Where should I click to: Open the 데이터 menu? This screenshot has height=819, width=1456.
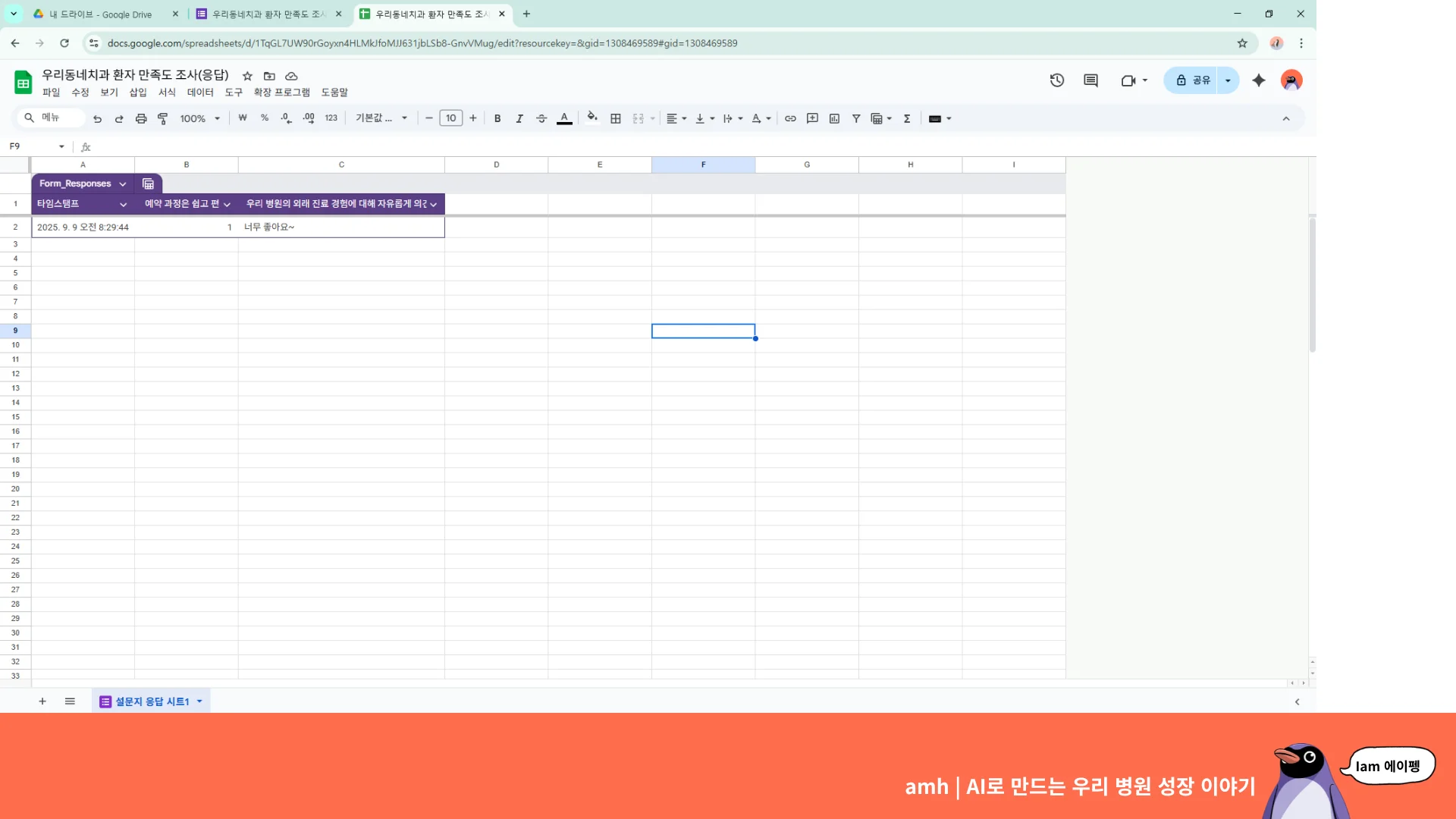pyautogui.click(x=200, y=93)
